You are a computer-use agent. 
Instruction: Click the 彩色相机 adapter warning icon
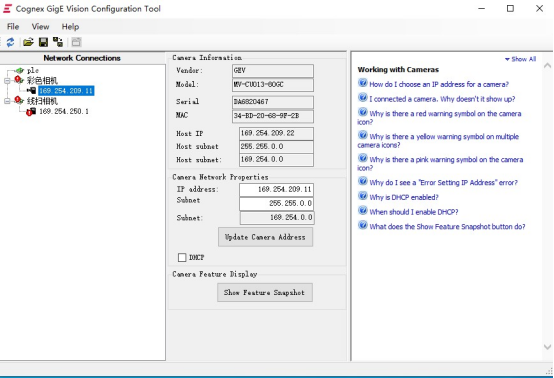pos(19,80)
